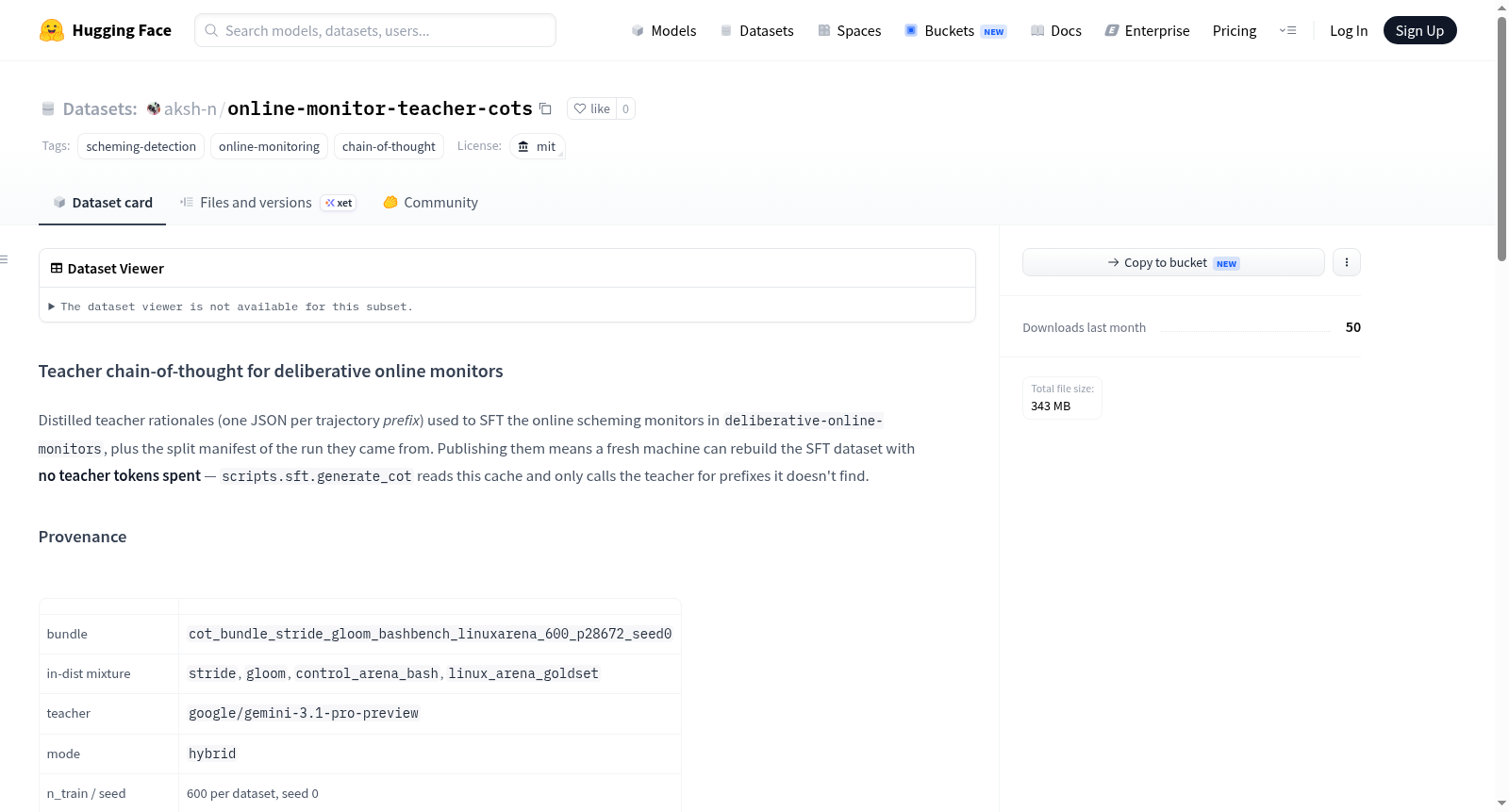
Task: Like this dataset
Action: [x=592, y=108]
